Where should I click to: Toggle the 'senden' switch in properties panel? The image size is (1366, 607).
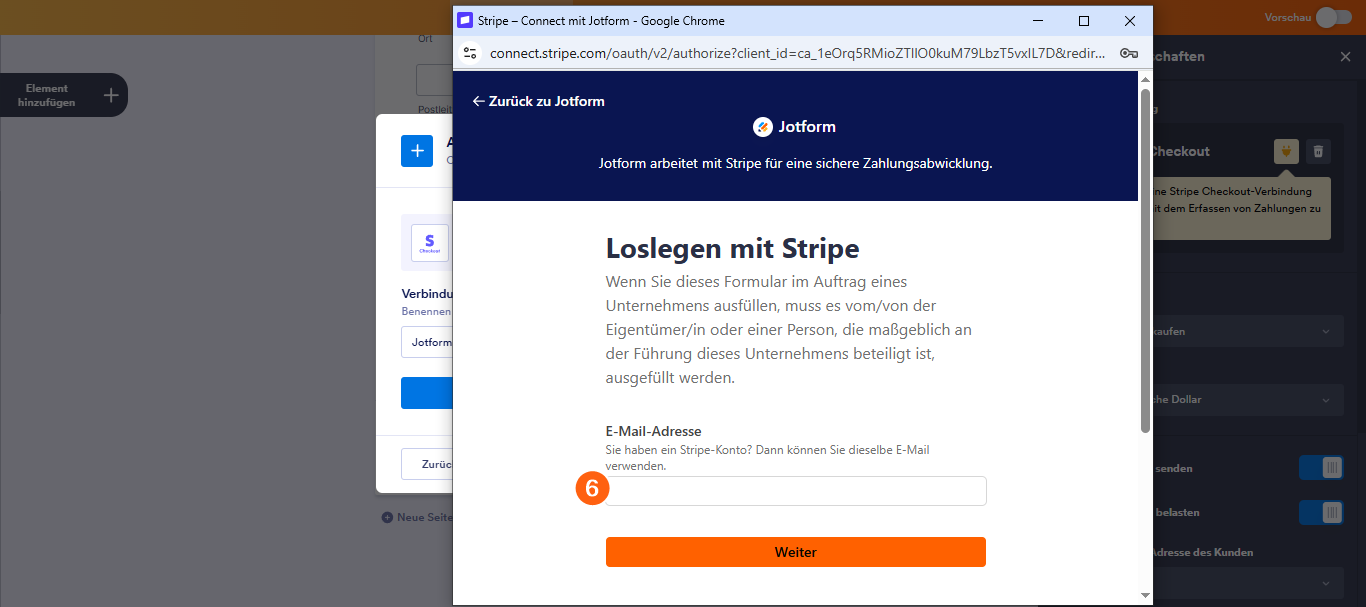(x=1320, y=468)
